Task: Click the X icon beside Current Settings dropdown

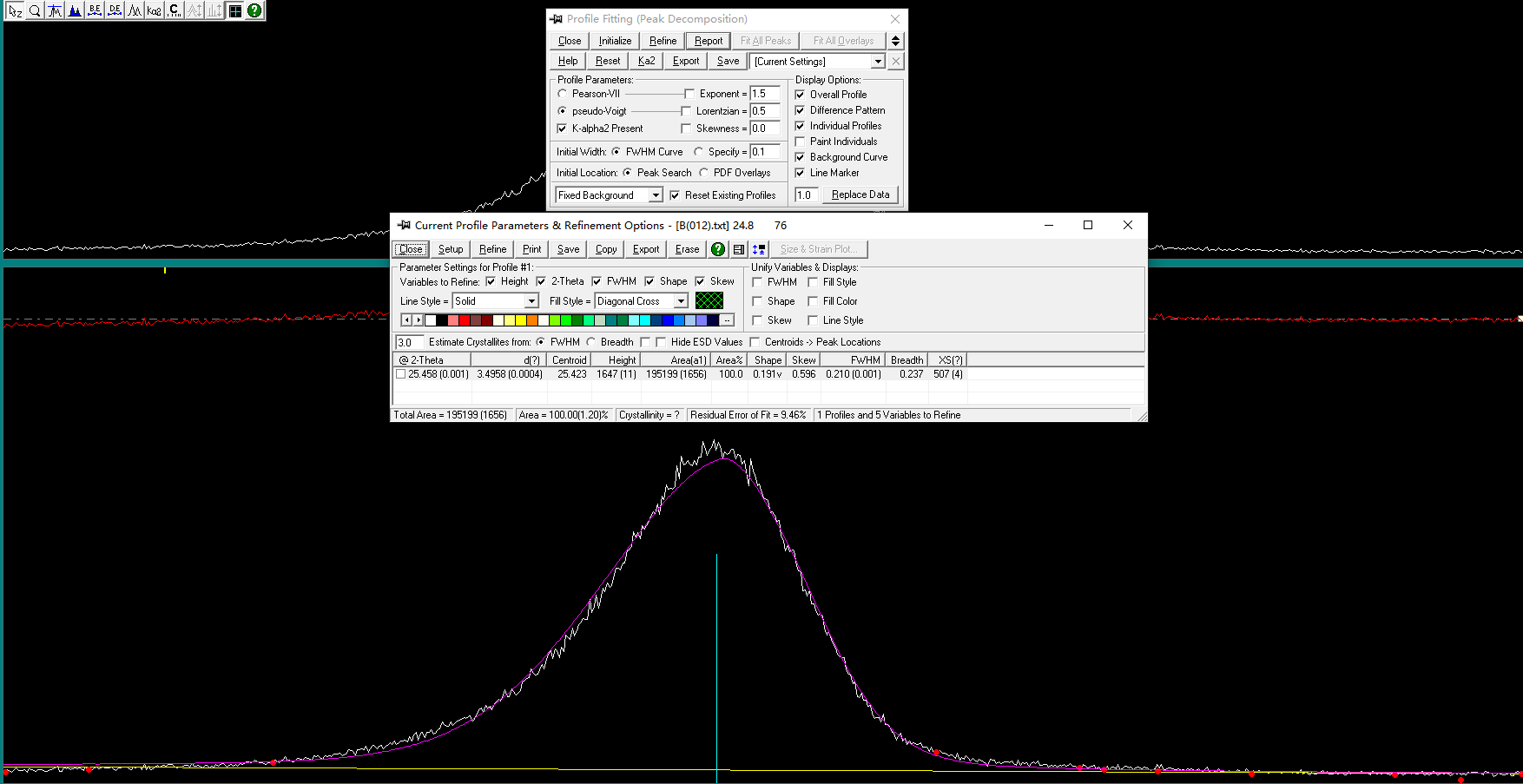Action: [x=896, y=61]
